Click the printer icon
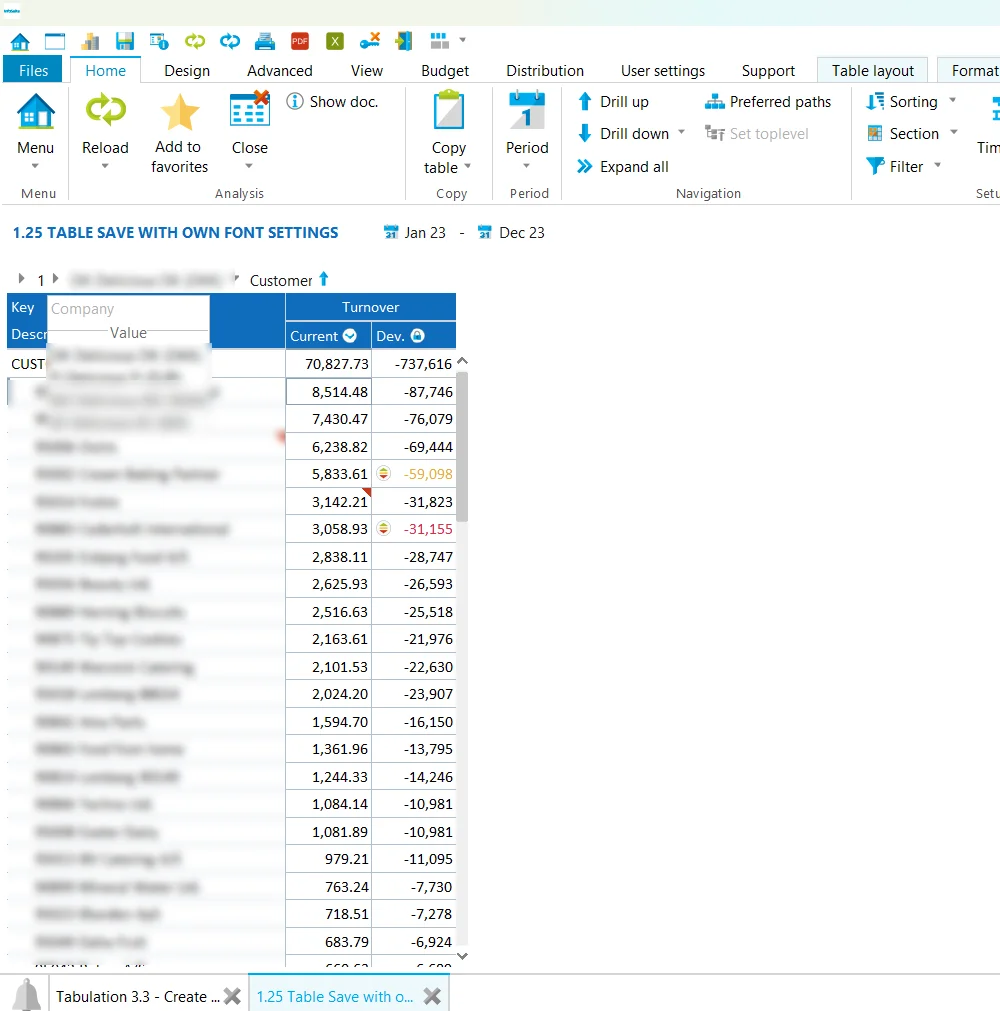The width and height of the screenshot is (1000, 1011). tap(264, 41)
